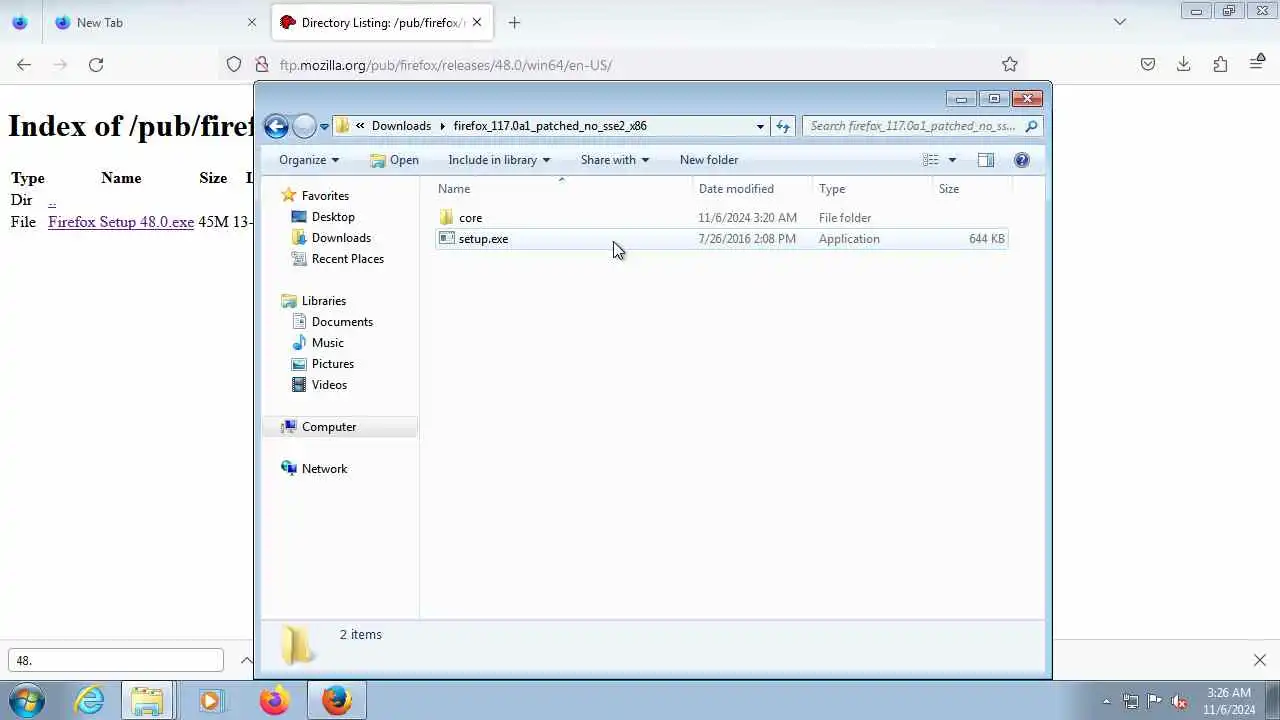Viewport: 1280px width, 720px height.
Task: Expand Include in library dropdown
Action: [x=499, y=160]
